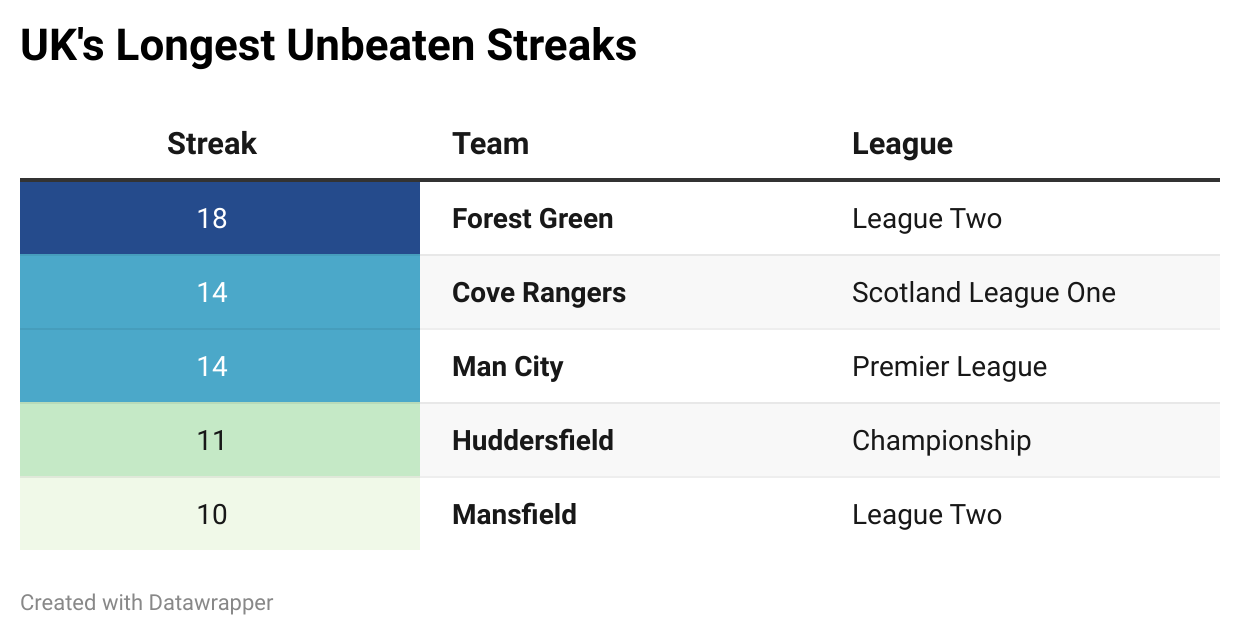Image resolution: width=1240 pixels, height=636 pixels.
Task: Select the Mansfield team name
Action: tap(515, 514)
